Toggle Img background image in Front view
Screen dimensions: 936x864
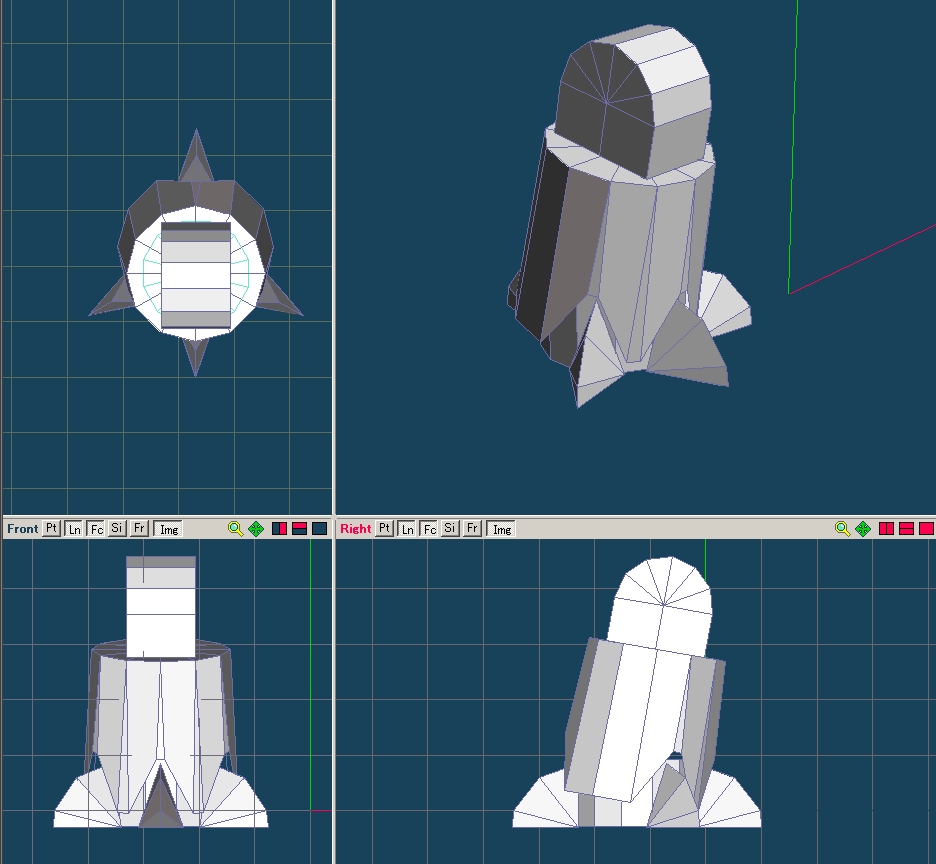169,528
